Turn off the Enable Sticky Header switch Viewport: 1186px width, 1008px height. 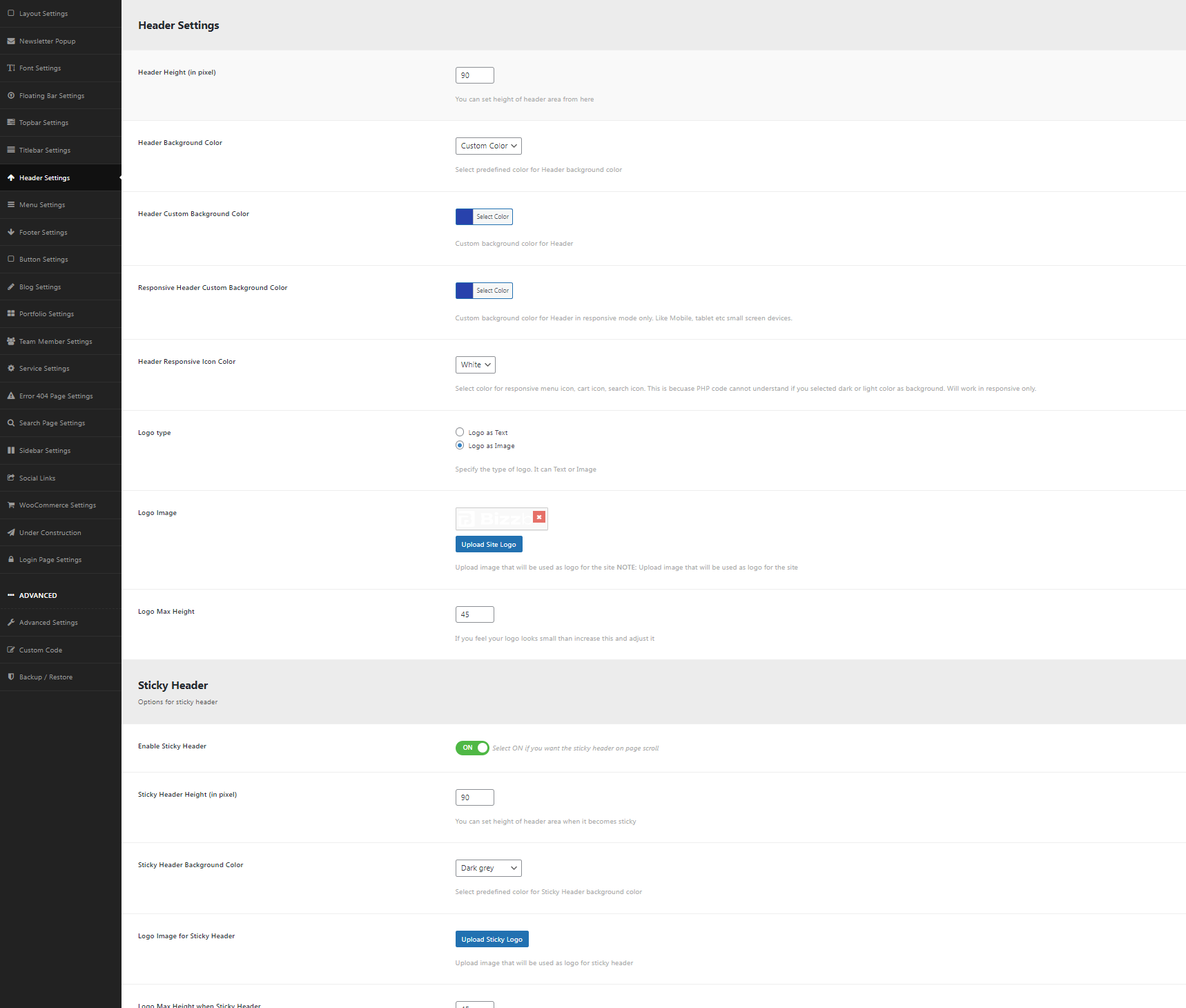(472, 748)
